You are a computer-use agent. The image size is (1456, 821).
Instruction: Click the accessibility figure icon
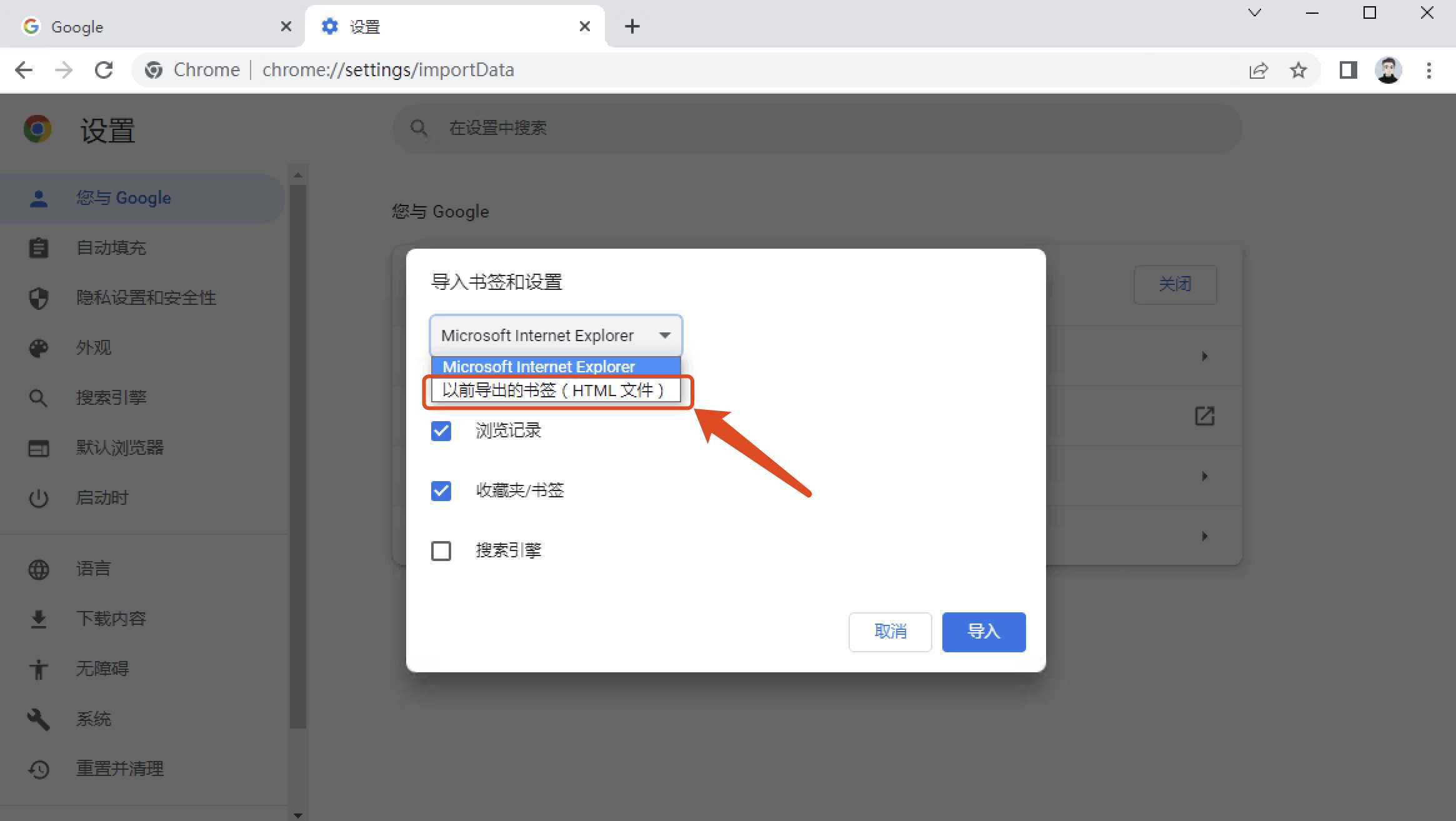pos(39,669)
